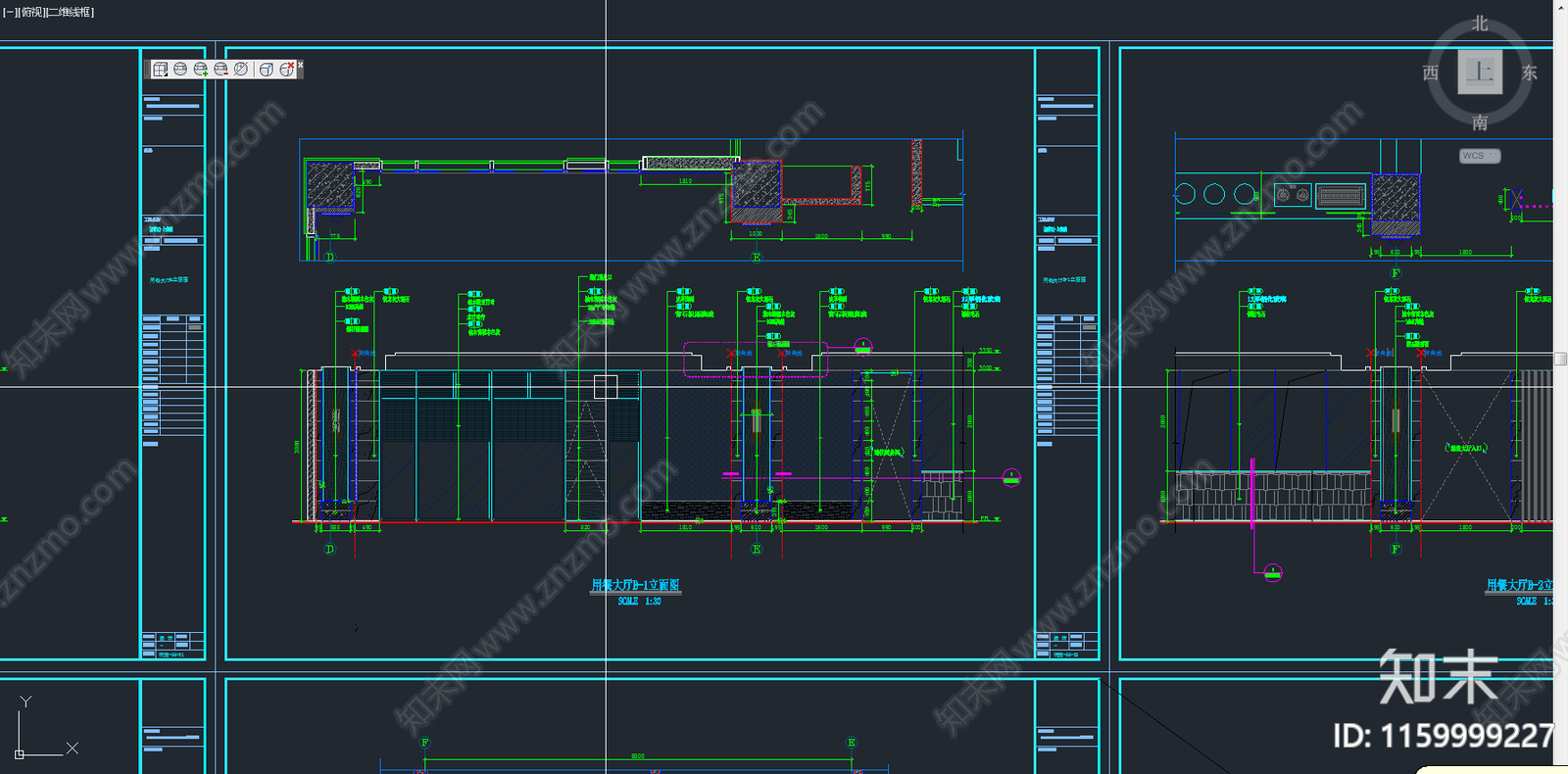The image size is (1568, 774).
Task: Click the plain sphere icon in floating toolbar
Action: click(x=180, y=69)
